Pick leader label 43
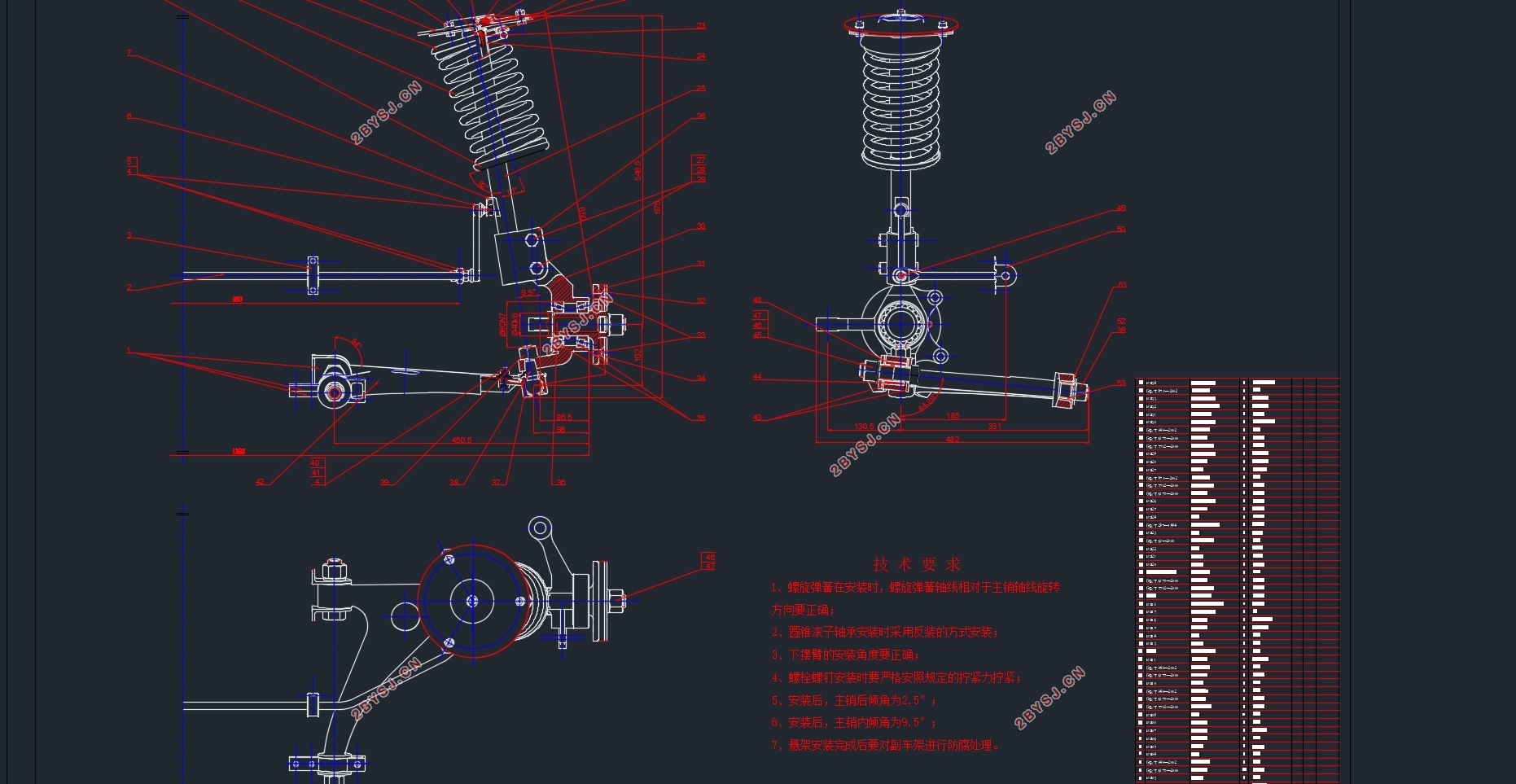 click(757, 418)
